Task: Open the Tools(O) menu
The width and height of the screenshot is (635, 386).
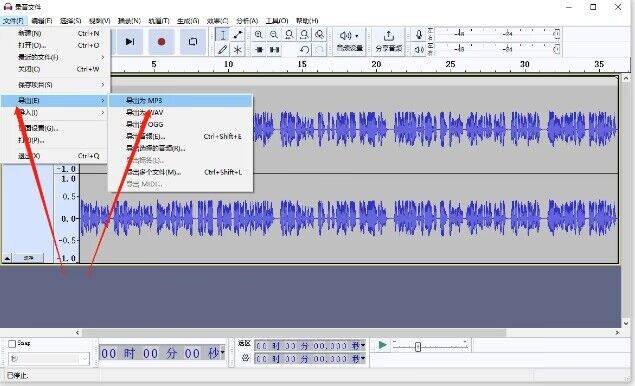Action: 277,21
